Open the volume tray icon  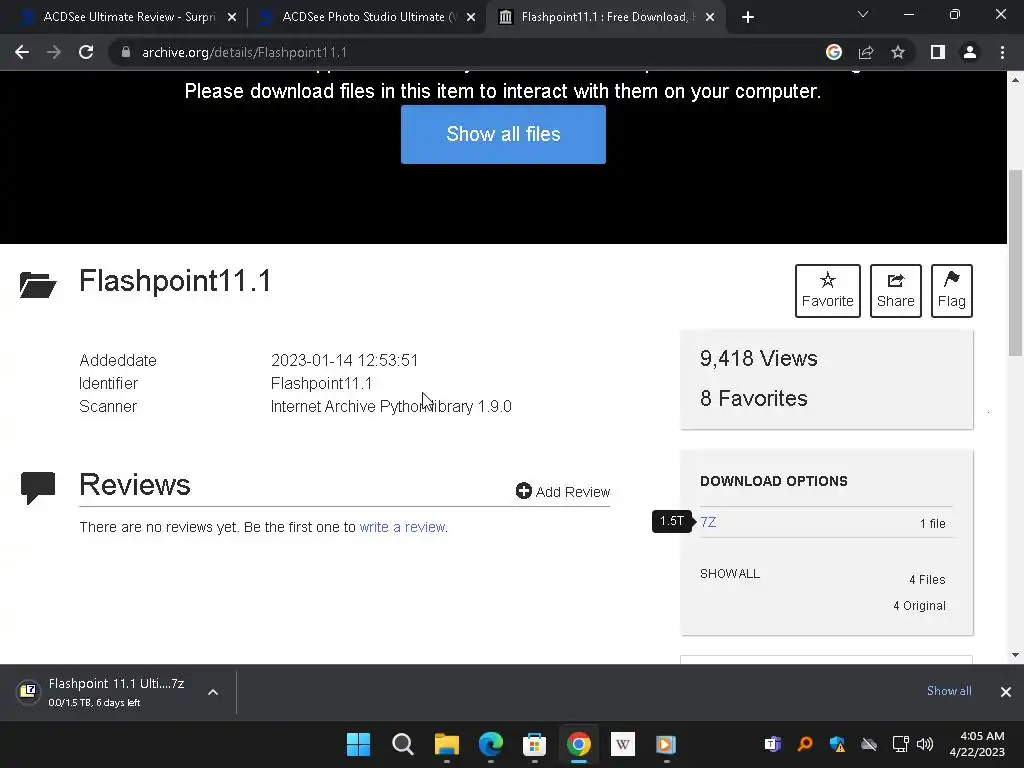pyautogui.click(x=925, y=744)
